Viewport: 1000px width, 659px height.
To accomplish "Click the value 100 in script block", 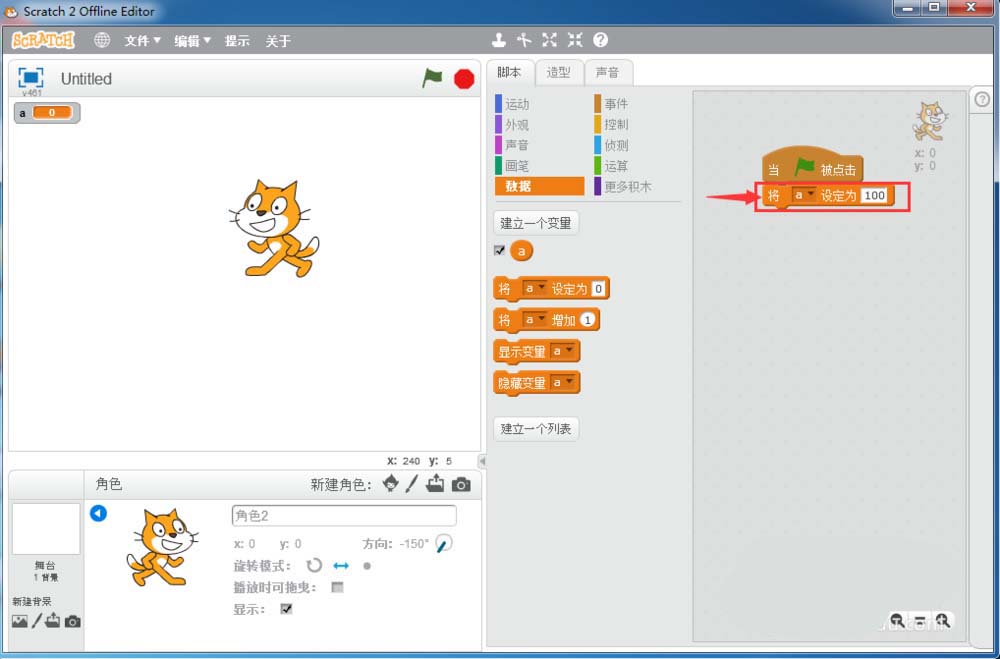I will pos(874,195).
